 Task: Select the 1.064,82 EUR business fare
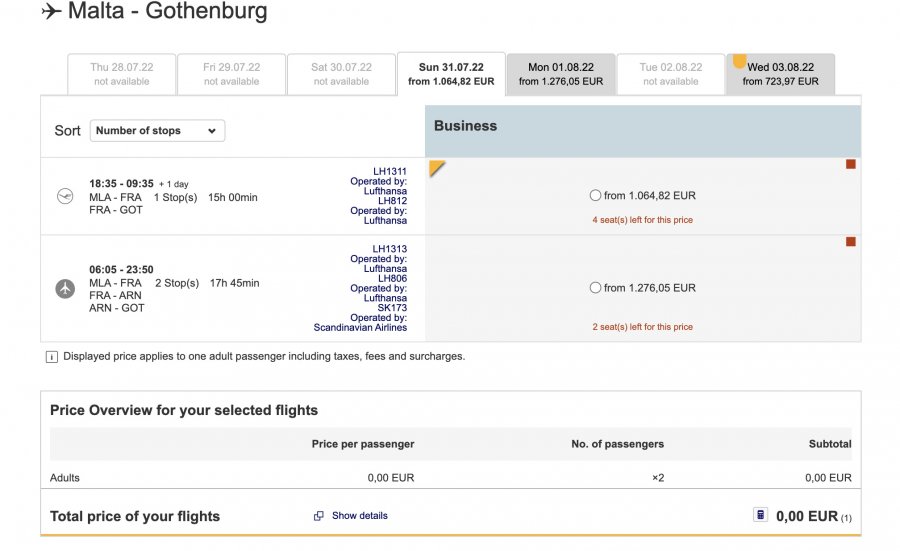596,196
